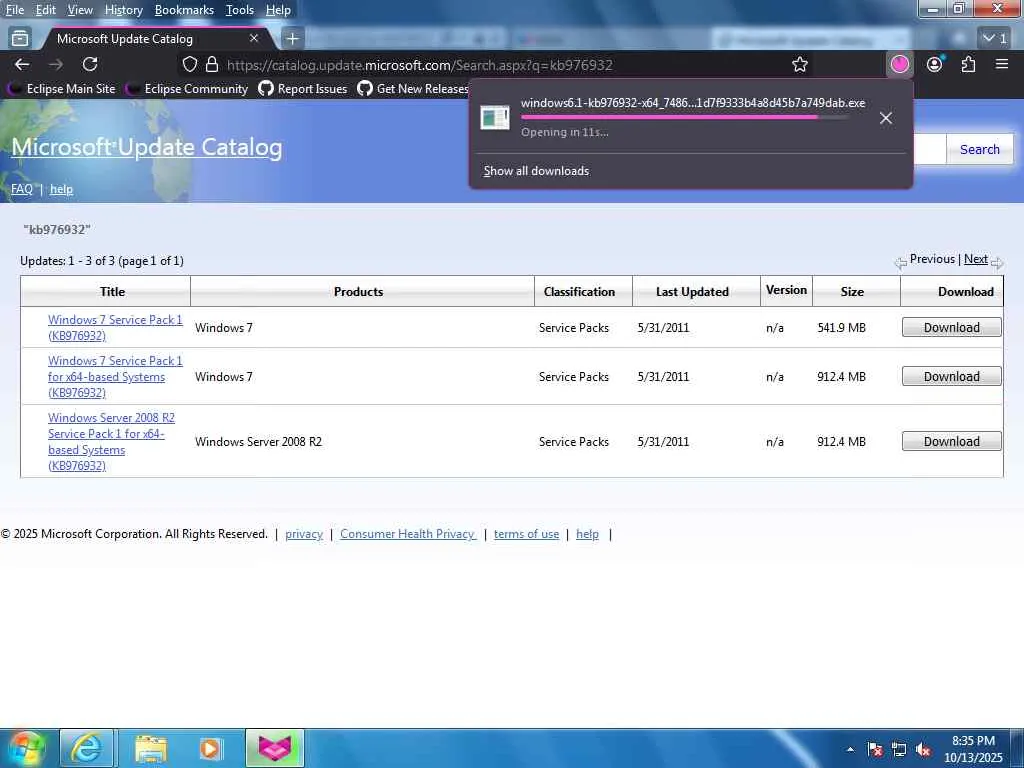Click the Microsoft Update Catalog heading link
The width and height of the screenshot is (1024, 768).
pos(147,147)
